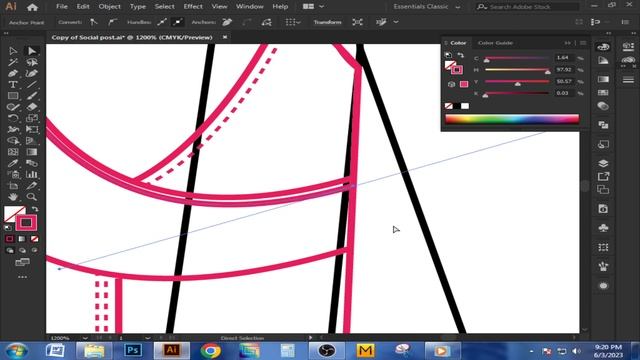The width and height of the screenshot is (640, 360).
Task: Click the Search Adobe Stock field
Action: (x=527, y=7)
